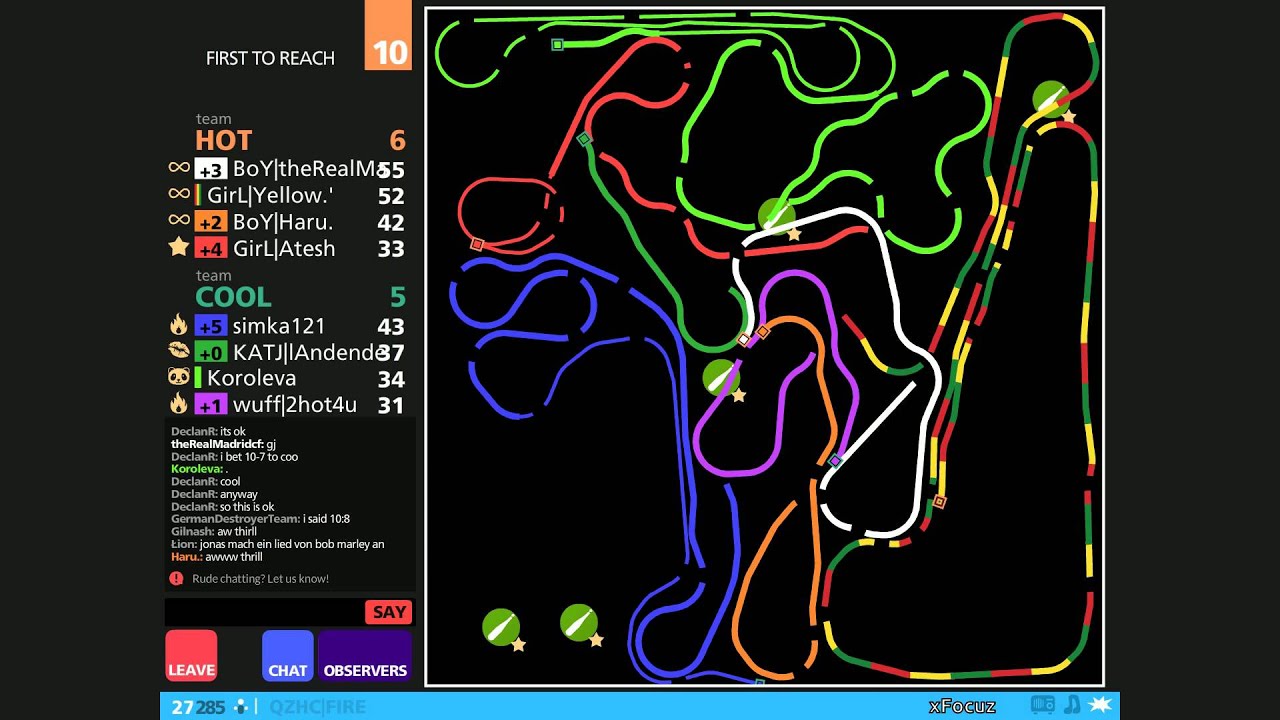Click the red player head square at left
Viewport: 1280px width, 720px height.
tap(477, 244)
